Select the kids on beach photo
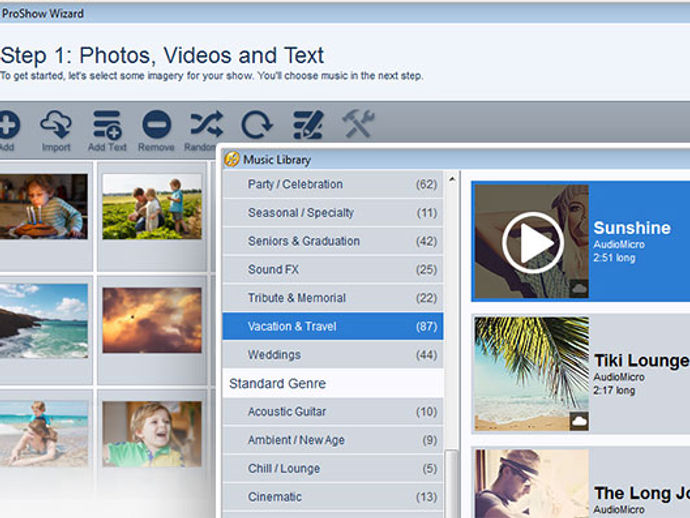690x518 pixels. (44, 434)
